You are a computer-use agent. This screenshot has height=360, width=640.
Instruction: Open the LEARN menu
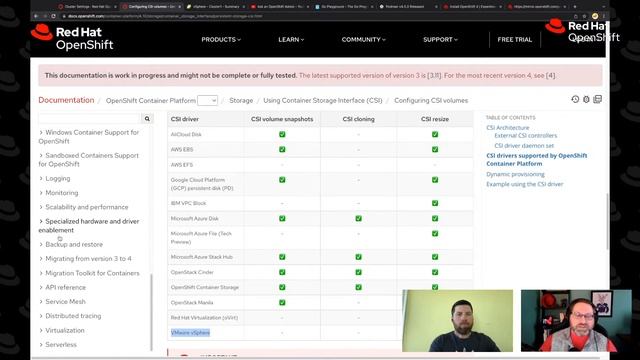coord(291,40)
